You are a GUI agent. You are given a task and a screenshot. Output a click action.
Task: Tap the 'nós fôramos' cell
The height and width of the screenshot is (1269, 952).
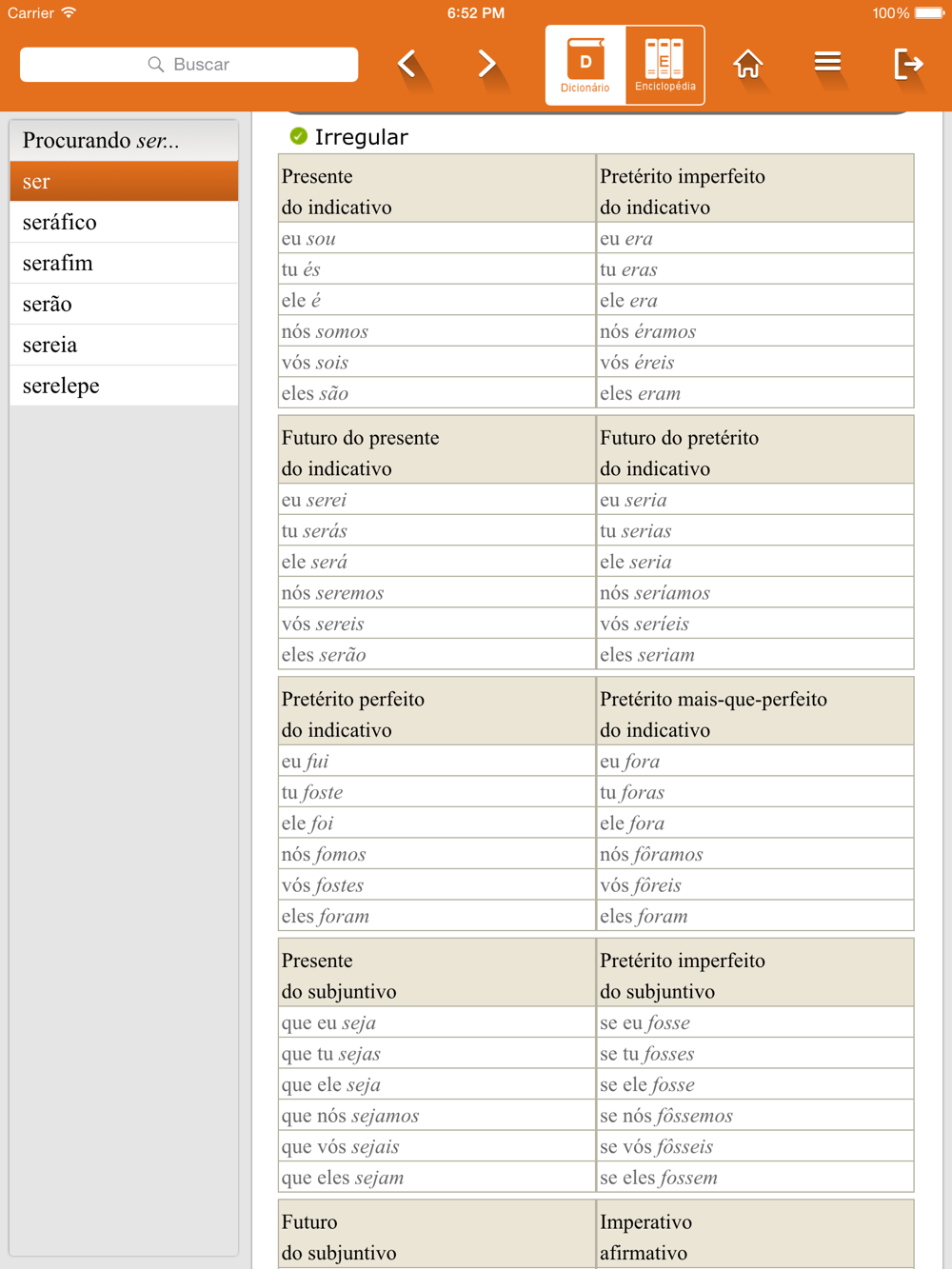coord(756,854)
